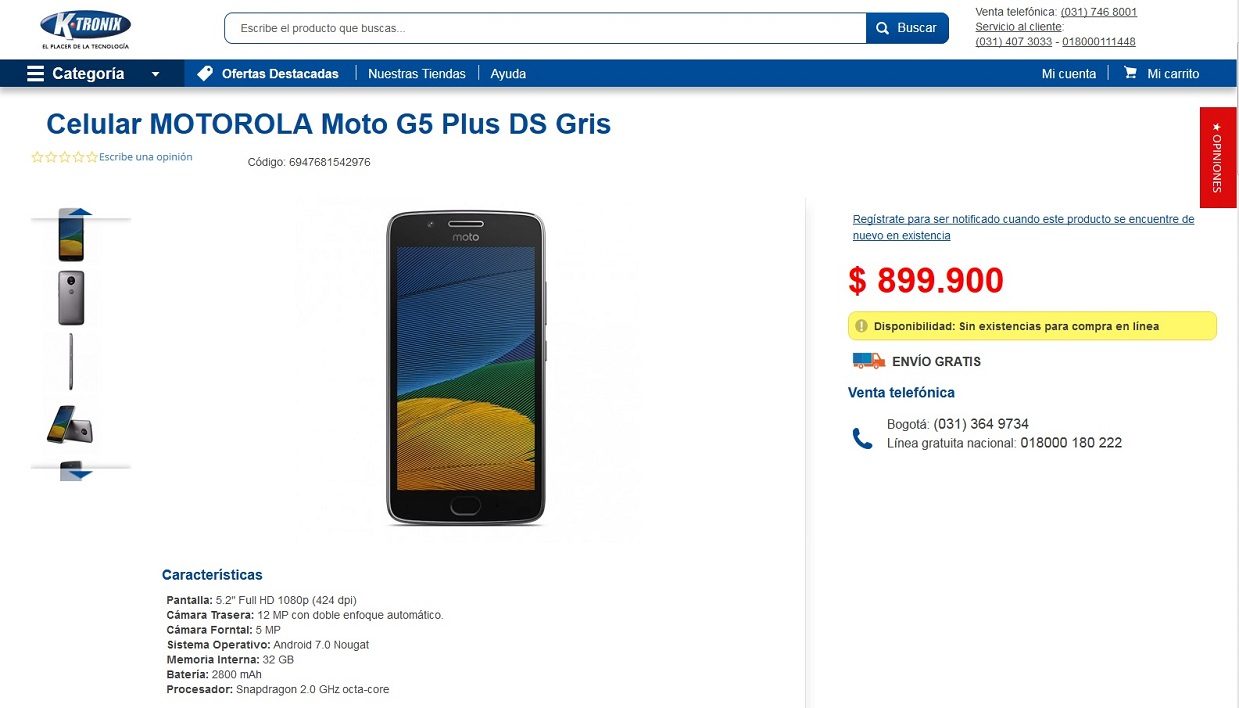The height and width of the screenshot is (708, 1239).
Task: Click the free shipping truck icon
Action: tap(868, 361)
